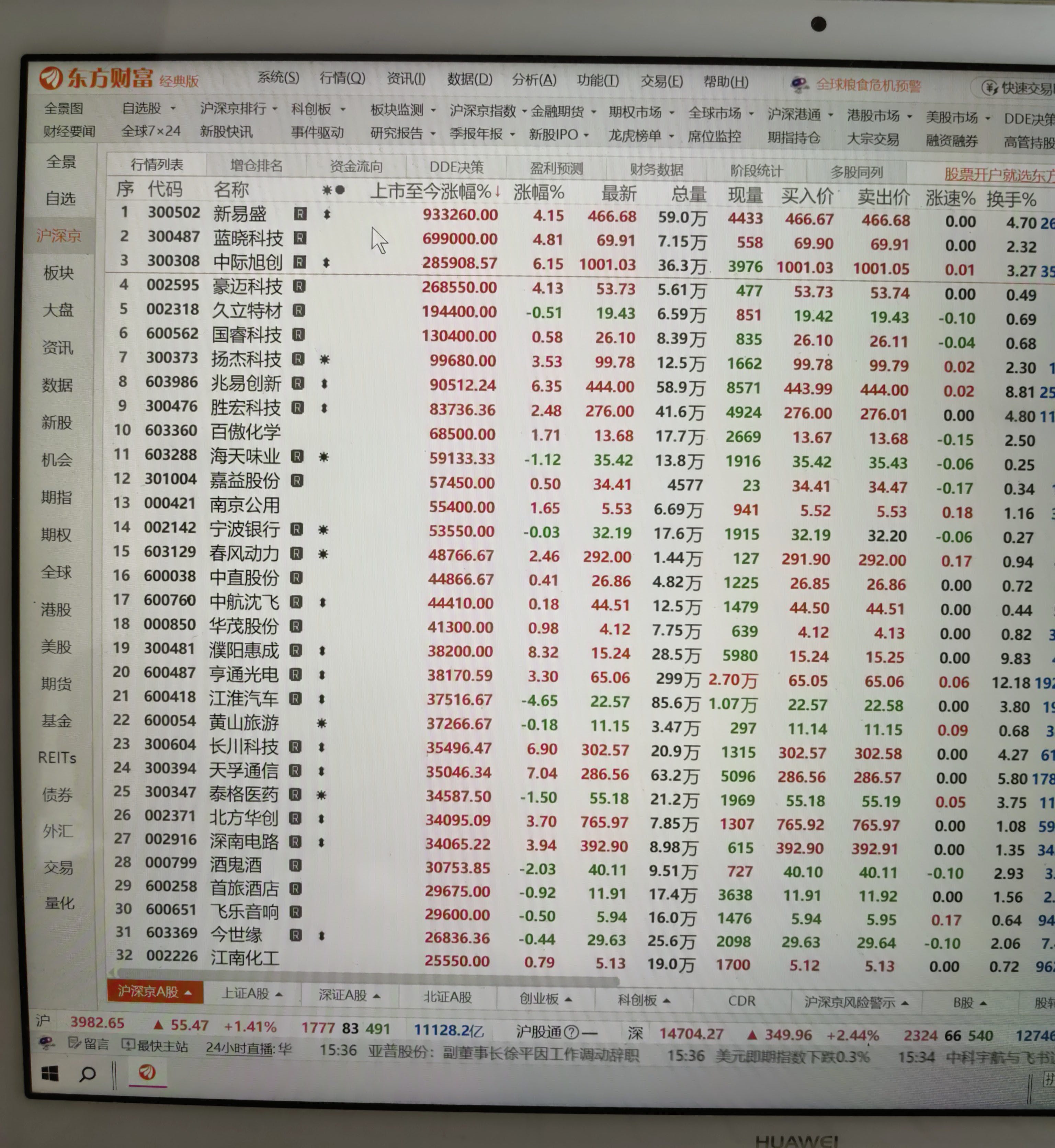Open 大盘 in the left sidebar
Image resolution: width=1055 pixels, height=1148 pixels.
58,310
